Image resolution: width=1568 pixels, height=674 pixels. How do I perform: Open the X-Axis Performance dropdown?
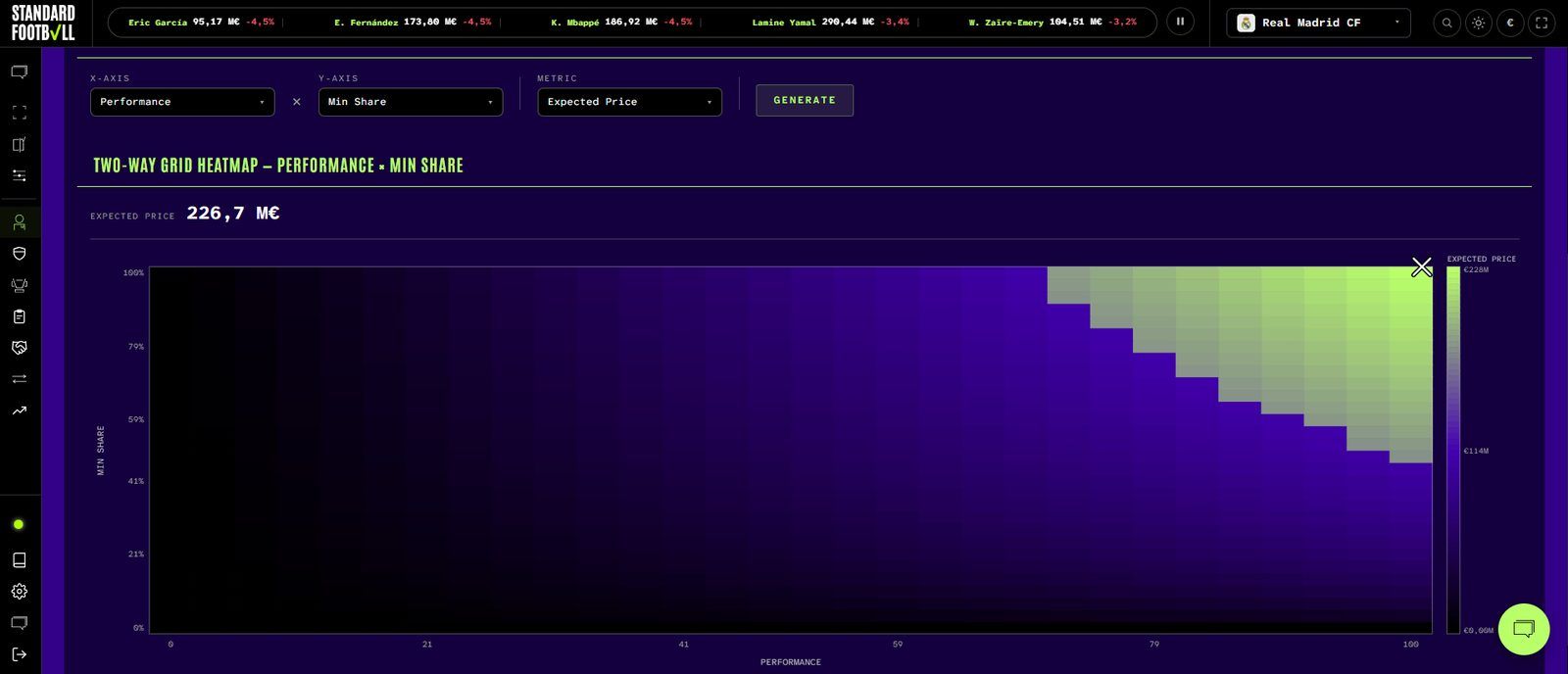(x=182, y=102)
